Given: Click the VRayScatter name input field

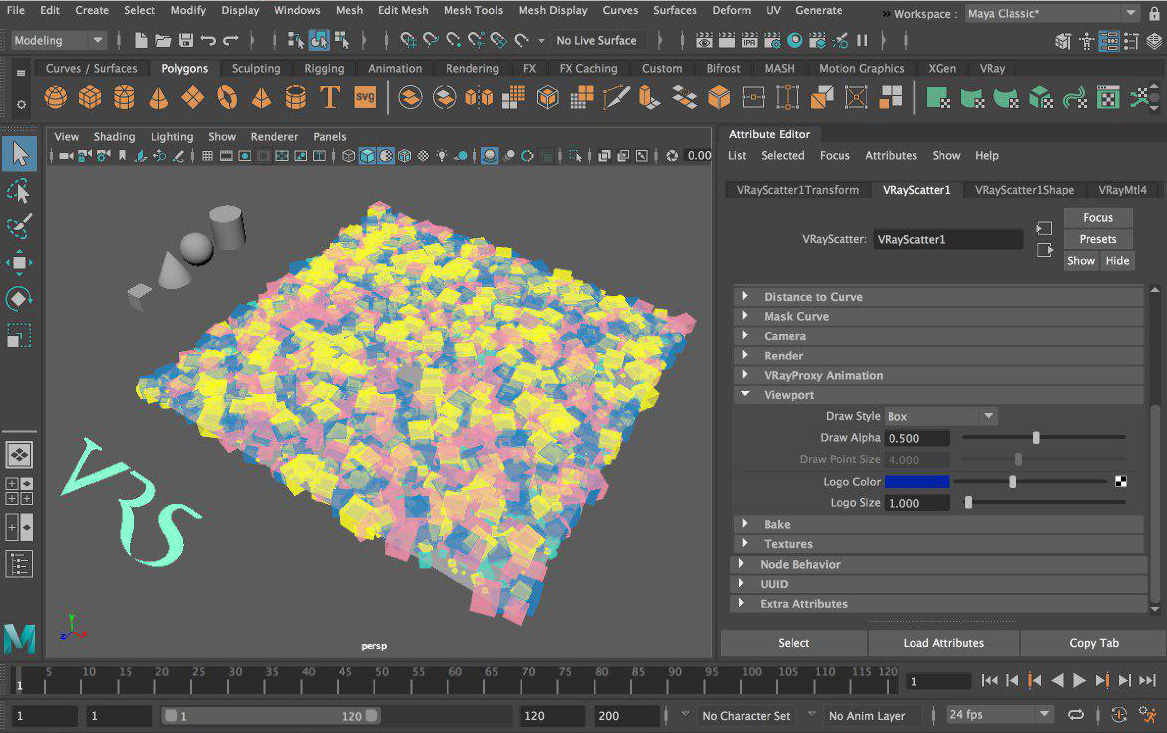Looking at the screenshot, I should coord(948,239).
